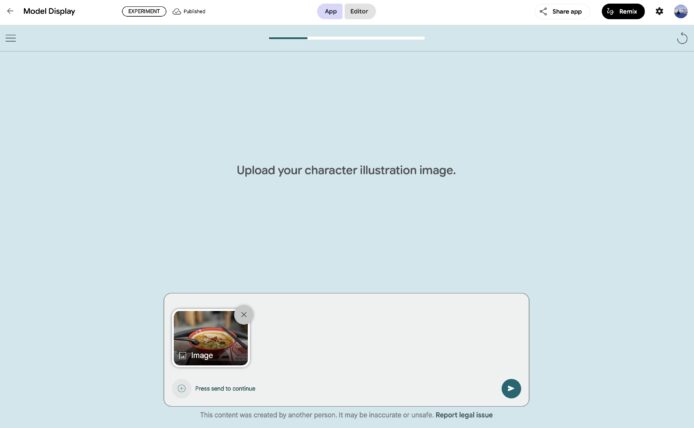Click the EXPERIMENT badge
This screenshot has width=694, height=428.
(144, 11)
